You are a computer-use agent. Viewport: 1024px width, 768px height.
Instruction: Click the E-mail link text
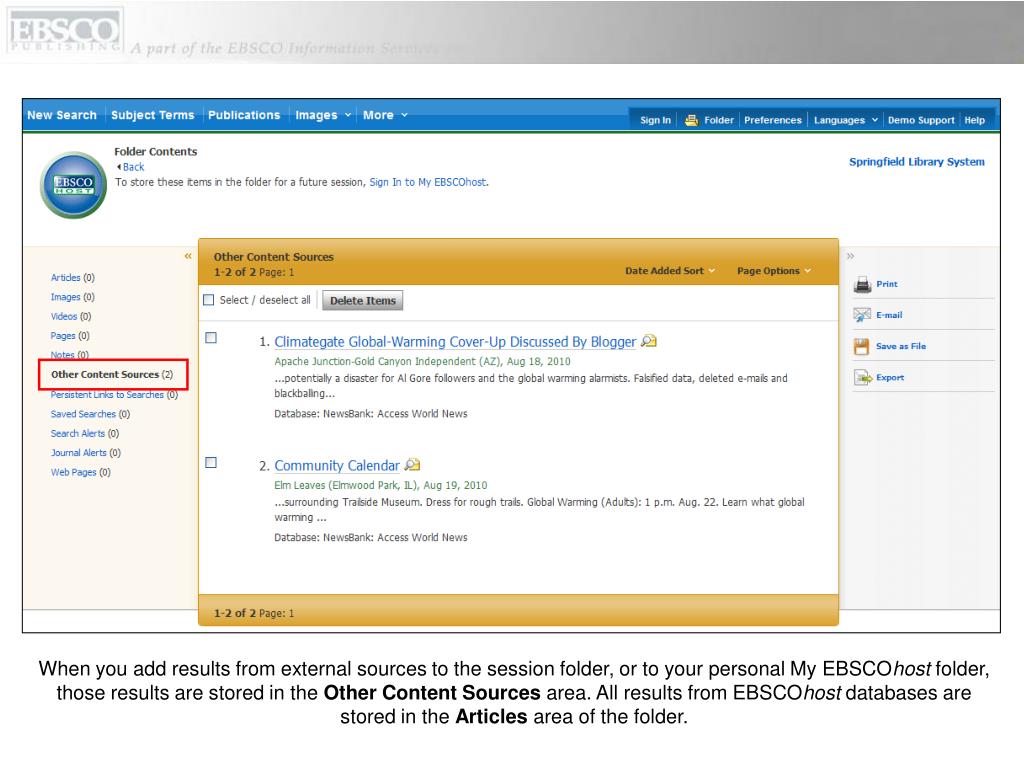coord(889,315)
